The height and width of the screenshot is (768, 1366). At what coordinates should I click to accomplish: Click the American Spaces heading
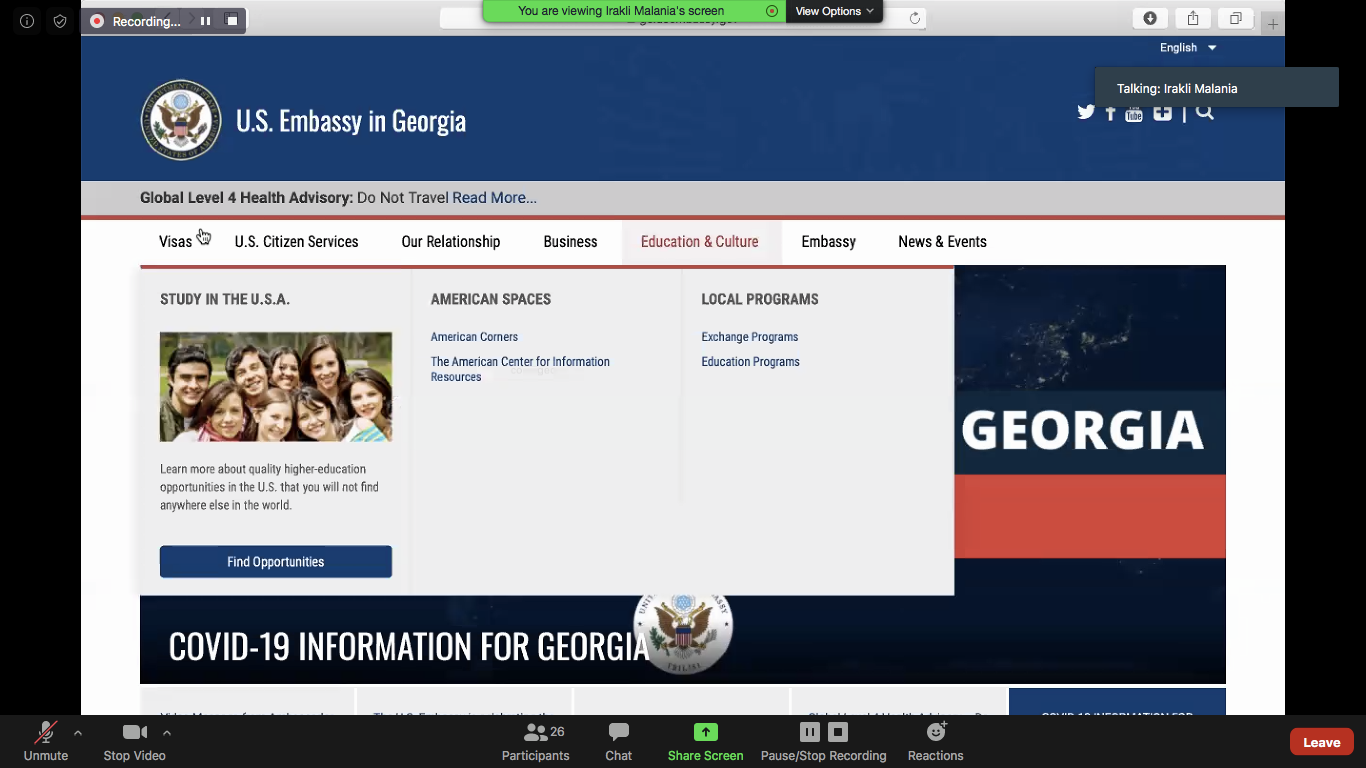[491, 299]
